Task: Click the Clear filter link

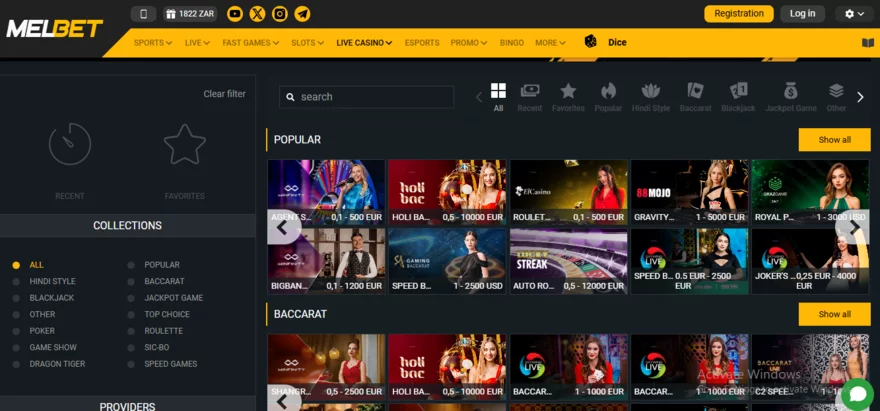Action: [x=224, y=94]
